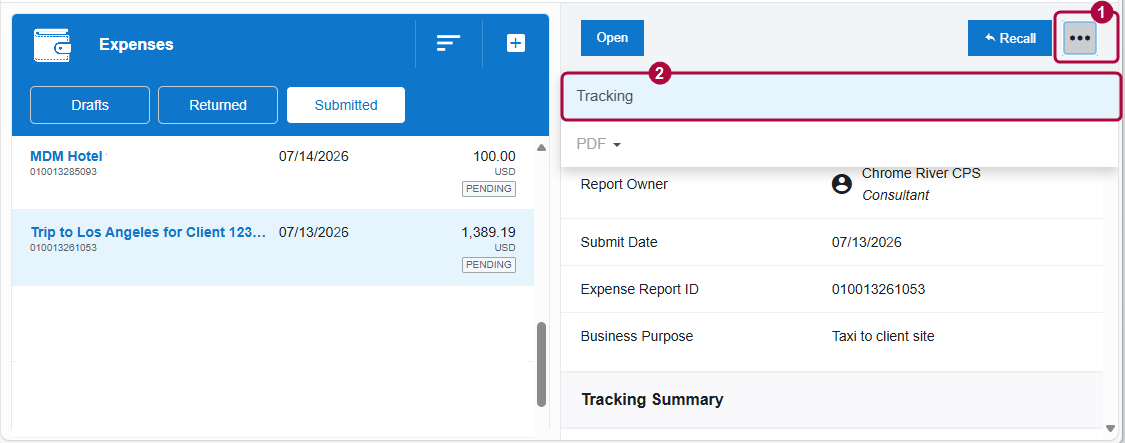Click the Report Owner person icon

842,184
